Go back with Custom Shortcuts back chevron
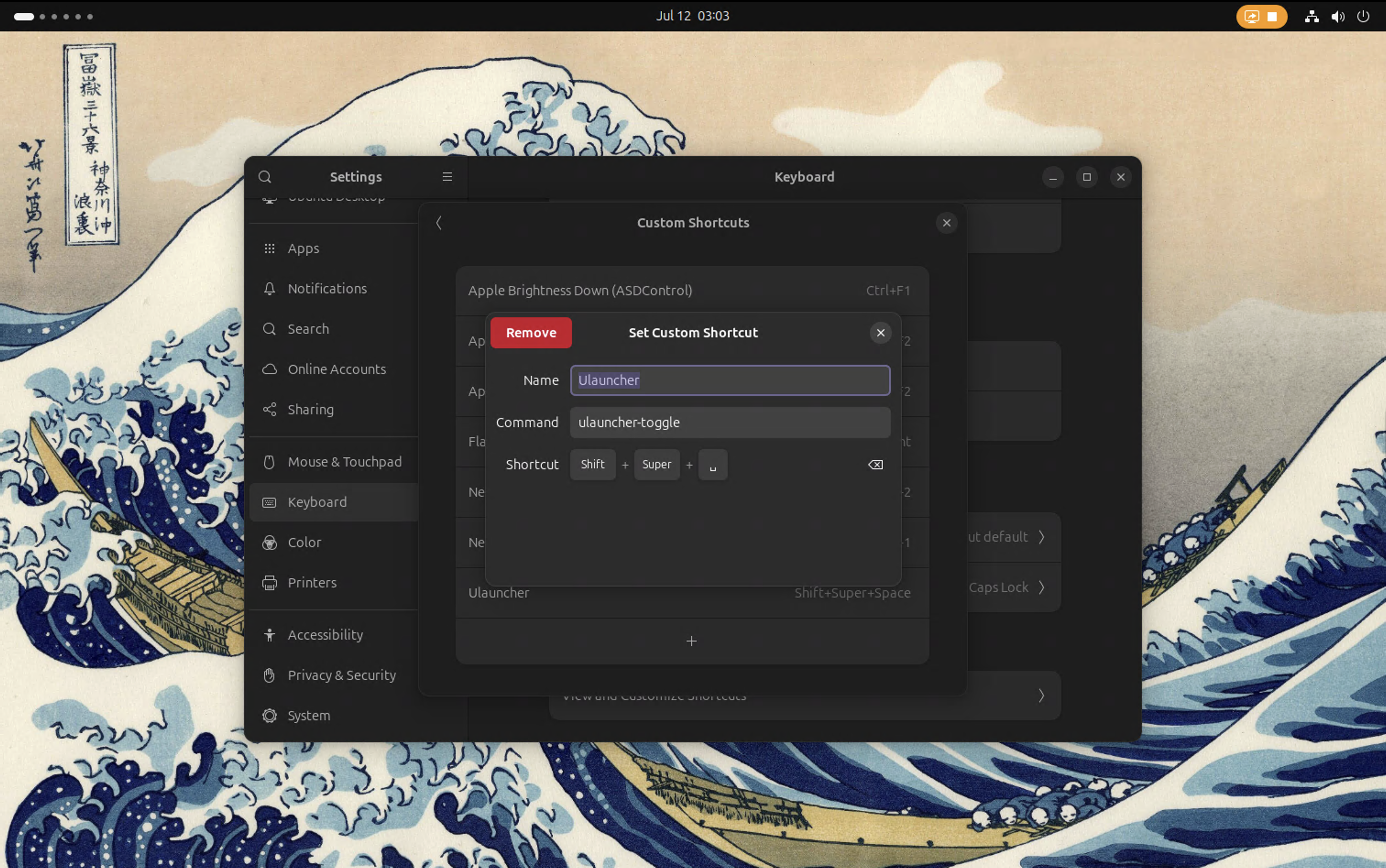The width and height of the screenshot is (1386, 868). 439,223
